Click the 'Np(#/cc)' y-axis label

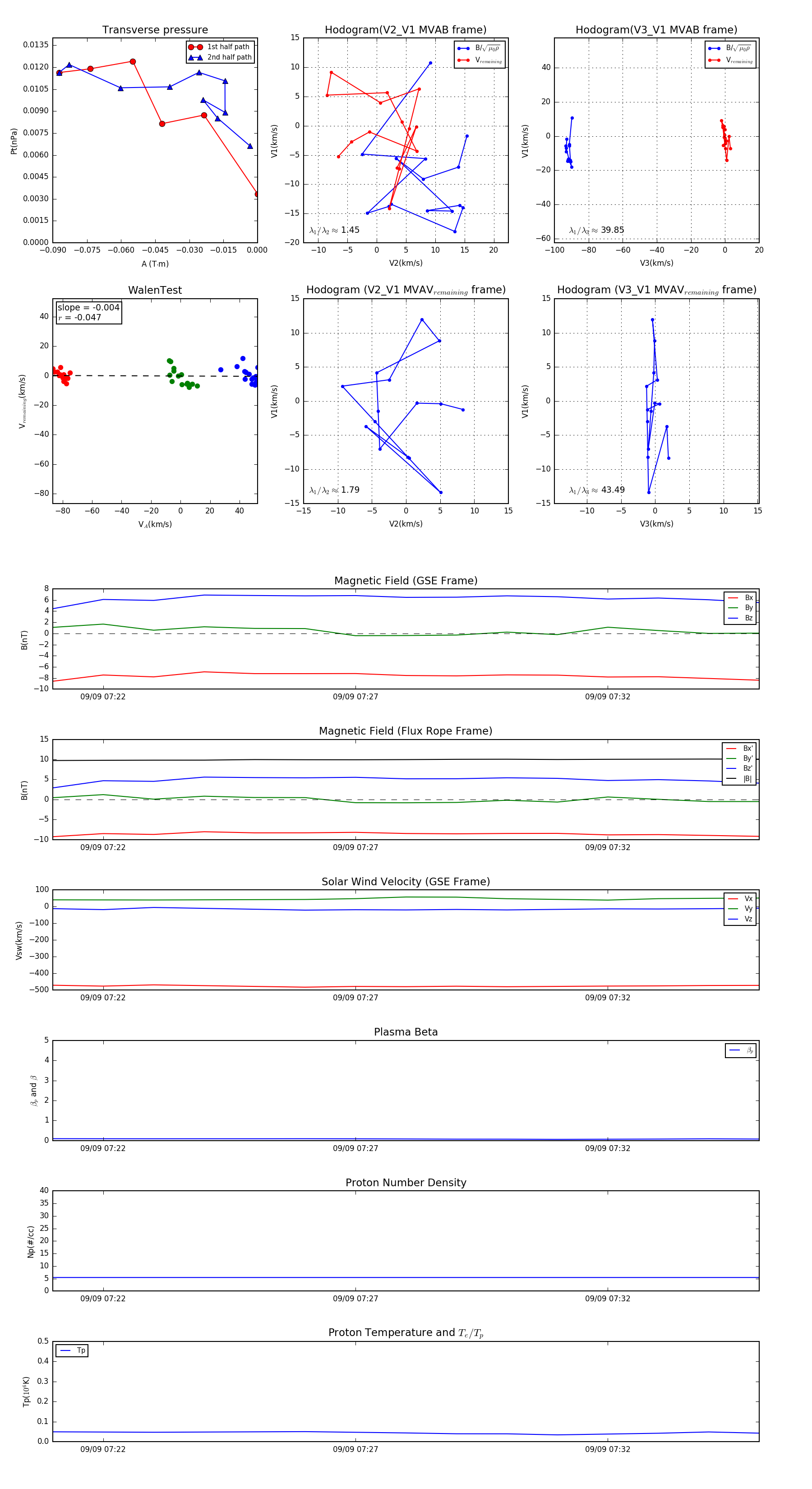[x=31, y=1242]
